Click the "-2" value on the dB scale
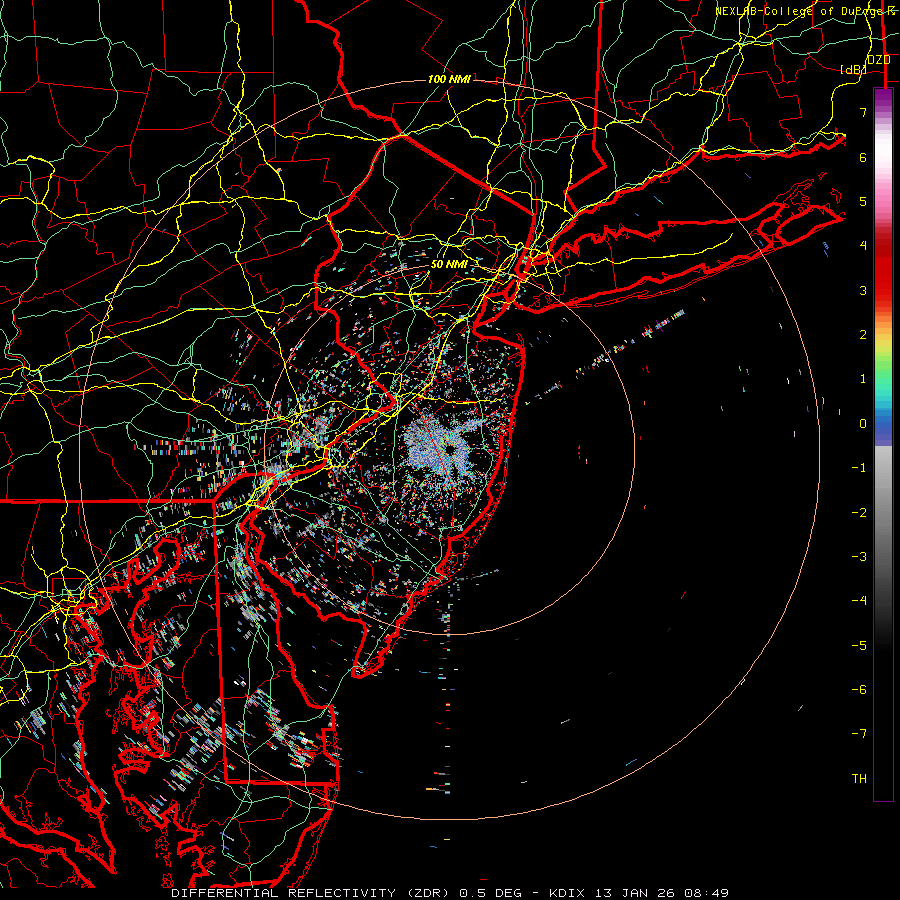 [859, 513]
